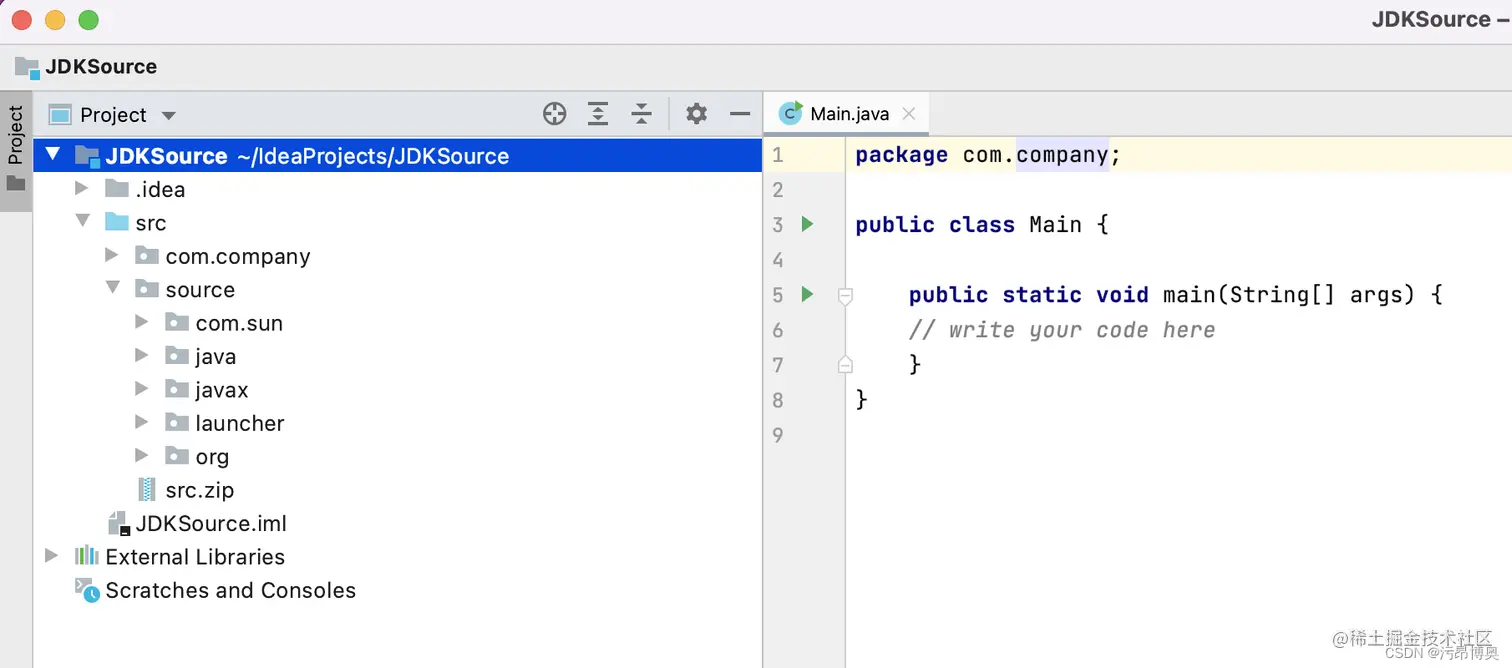This screenshot has height=668, width=1512.
Task: Click the Locate/Select Opened File crosshair icon
Action: pyautogui.click(x=554, y=114)
